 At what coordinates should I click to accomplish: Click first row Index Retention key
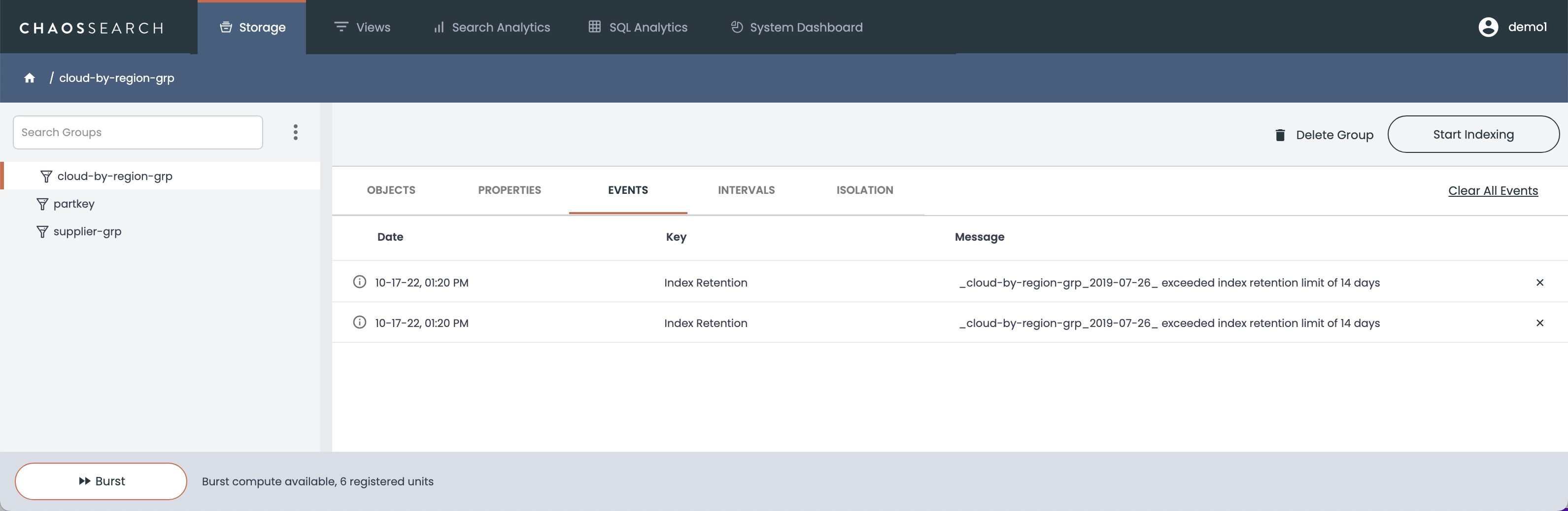click(x=706, y=283)
